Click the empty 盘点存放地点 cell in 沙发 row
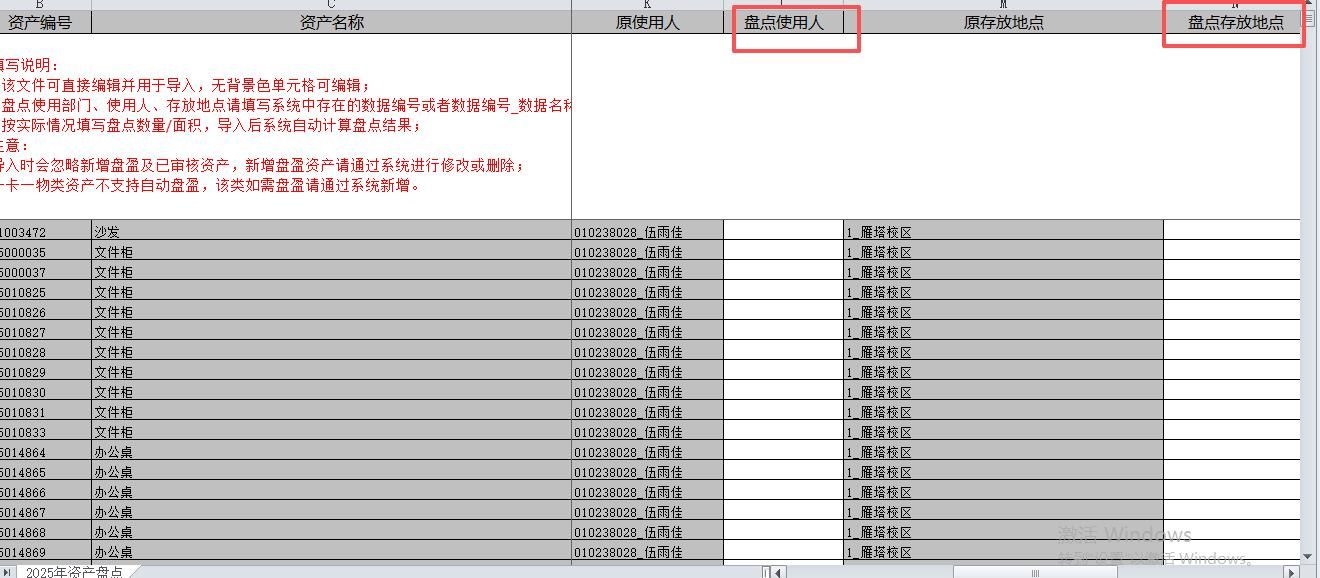The image size is (1320, 578). click(1231, 231)
